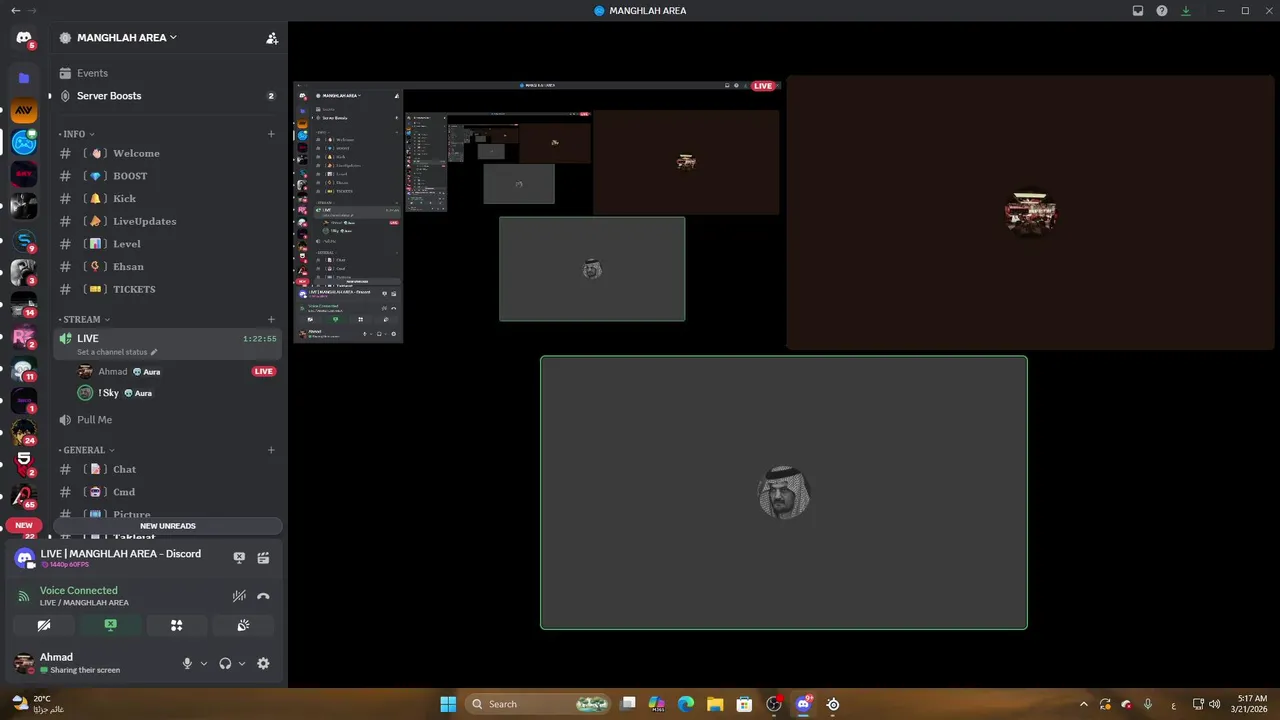The height and width of the screenshot is (720, 1280).
Task: Open the purple folder server icon
Action: point(24,77)
